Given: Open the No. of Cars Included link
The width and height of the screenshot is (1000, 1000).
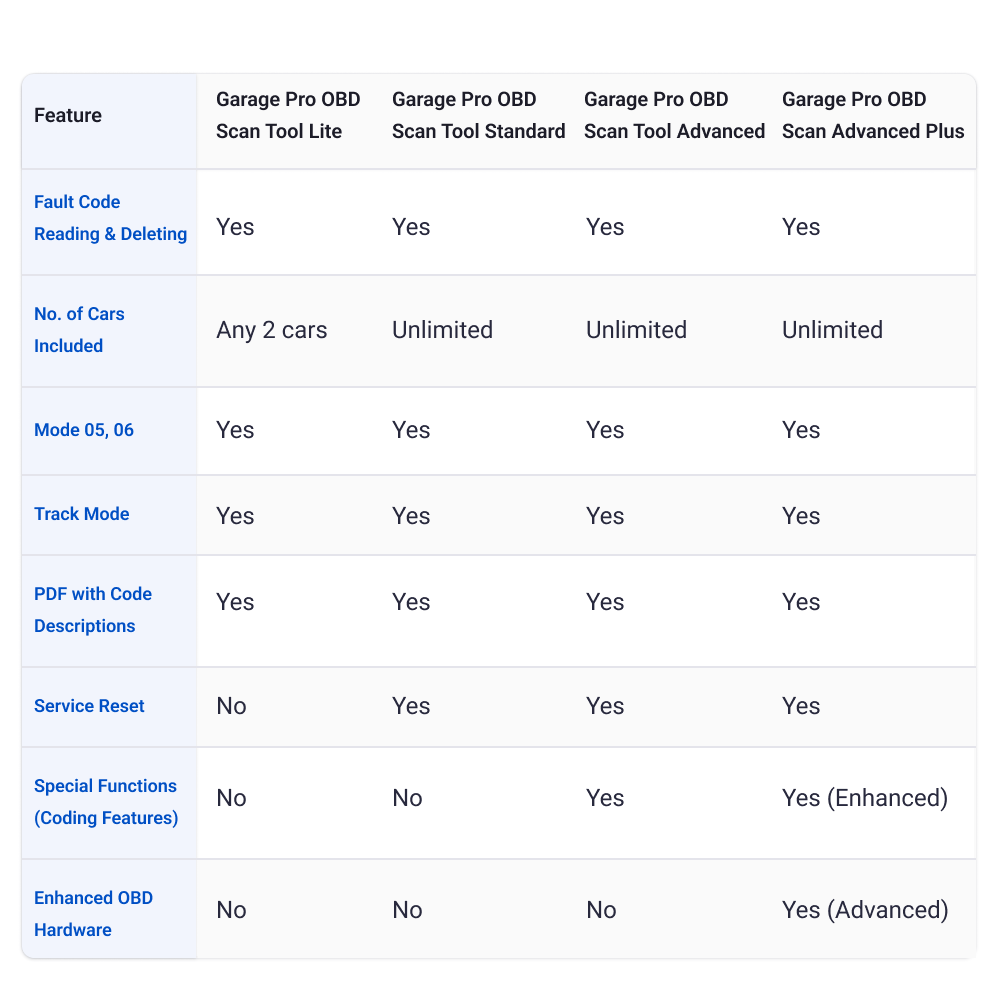Looking at the screenshot, I should click(79, 330).
